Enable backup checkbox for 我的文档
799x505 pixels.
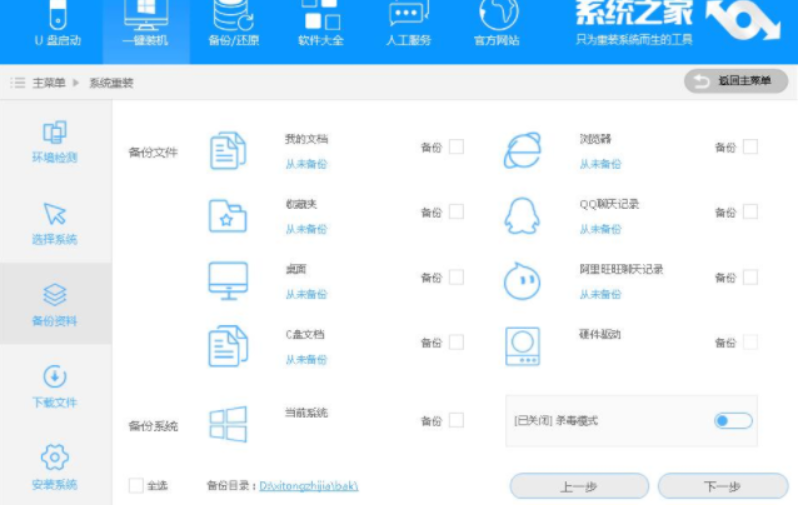coord(456,147)
